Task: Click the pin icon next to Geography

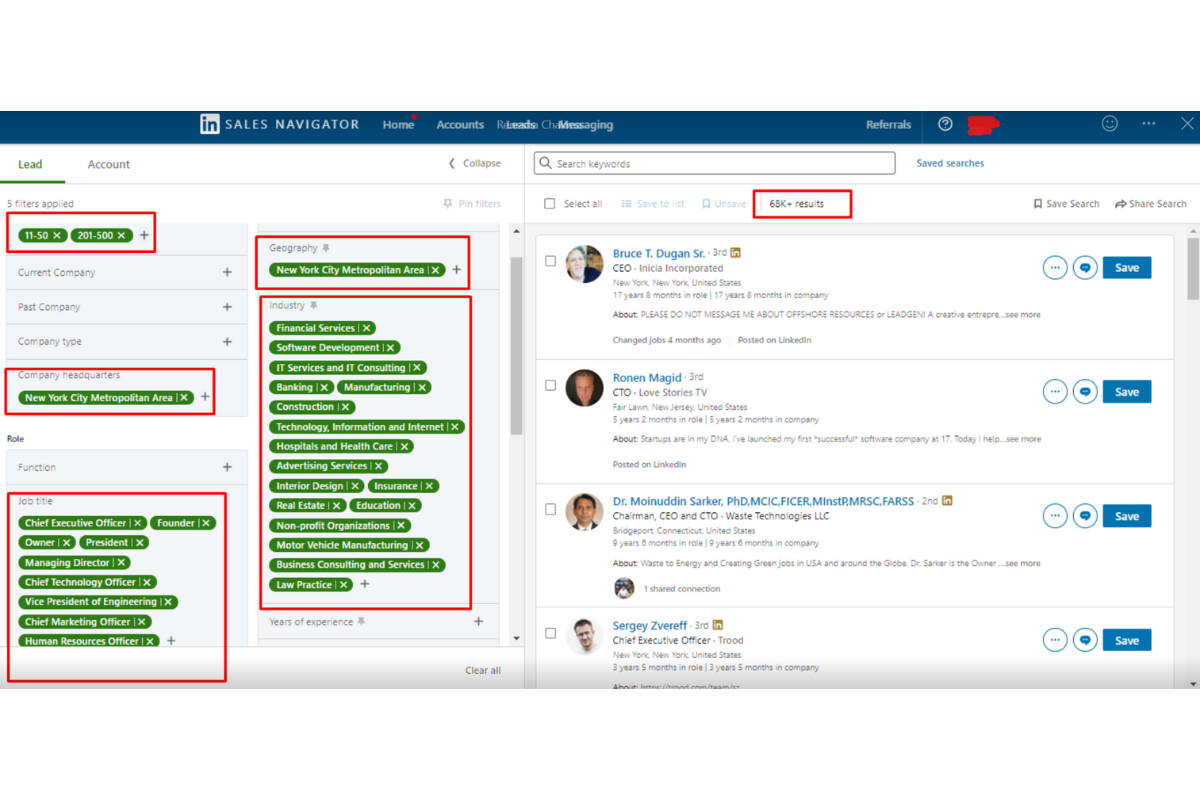Action: [x=326, y=248]
